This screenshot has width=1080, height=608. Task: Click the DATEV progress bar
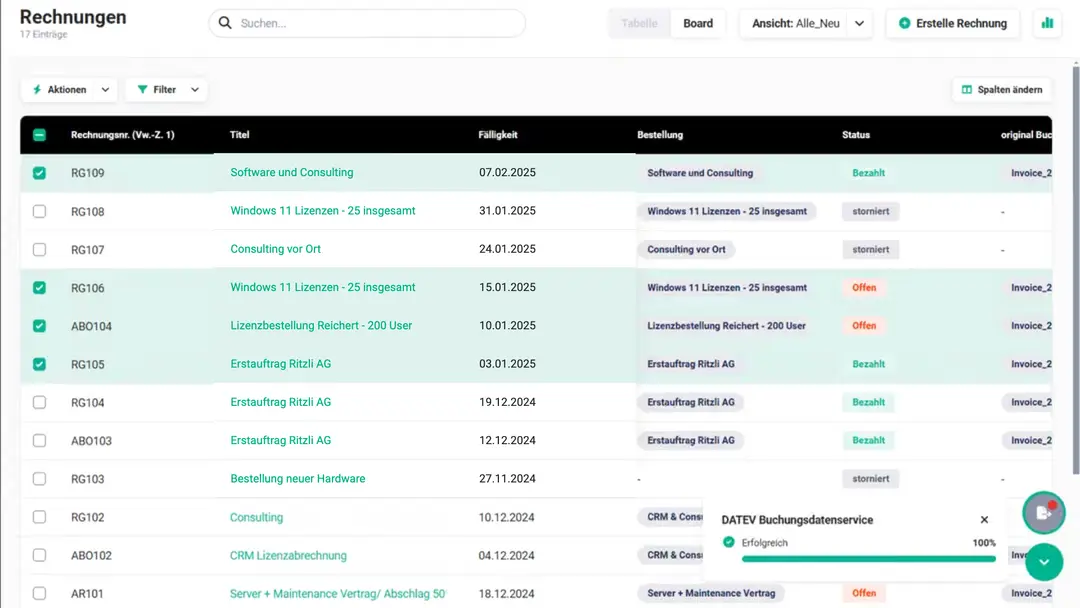pyautogui.click(x=869, y=559)
